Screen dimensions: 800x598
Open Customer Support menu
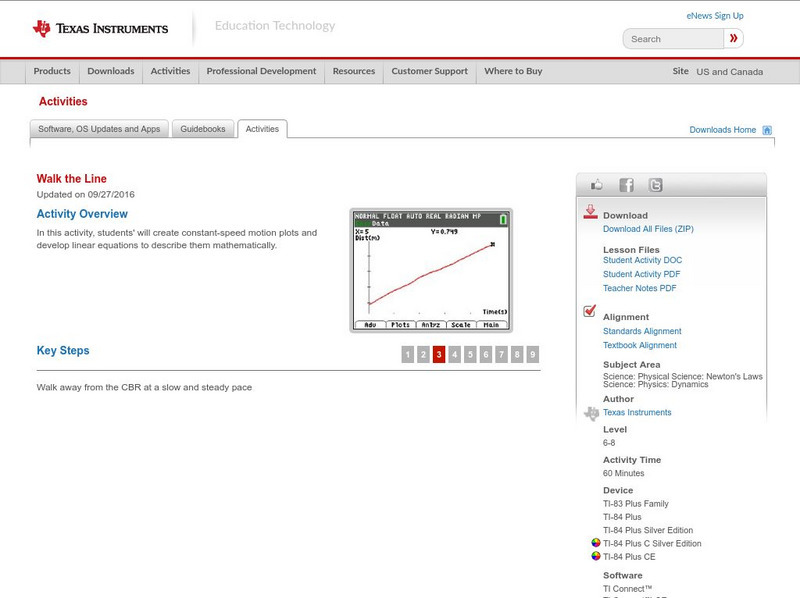(430, 71)
